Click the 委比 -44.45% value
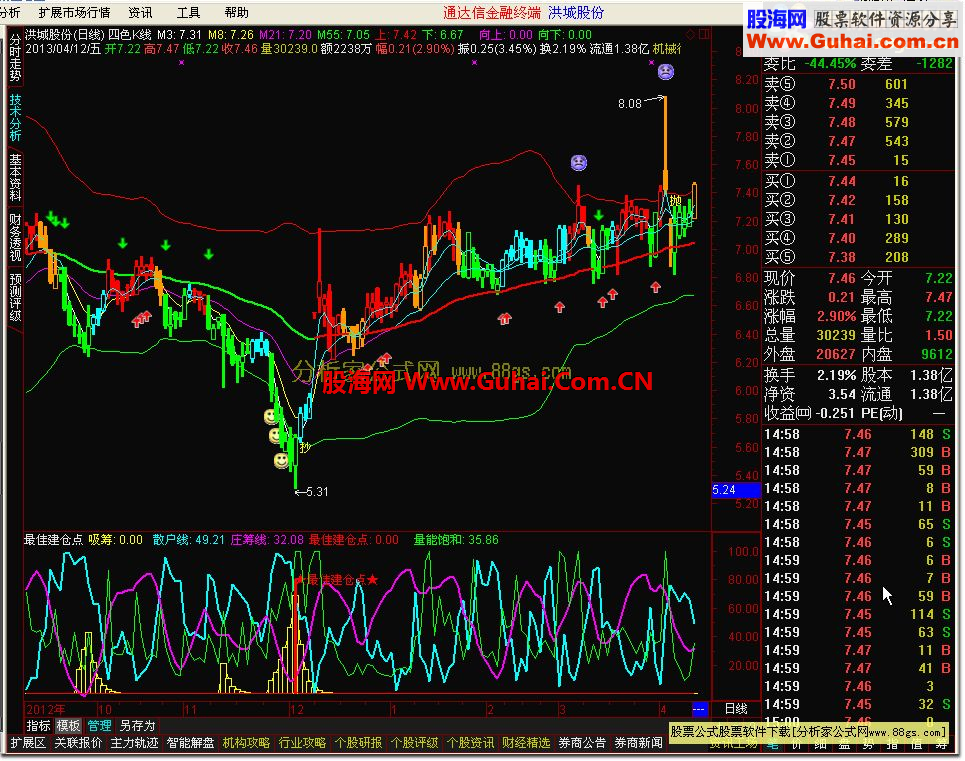The width and height of the screenshot is (965, 761). [x=830, y=63]
